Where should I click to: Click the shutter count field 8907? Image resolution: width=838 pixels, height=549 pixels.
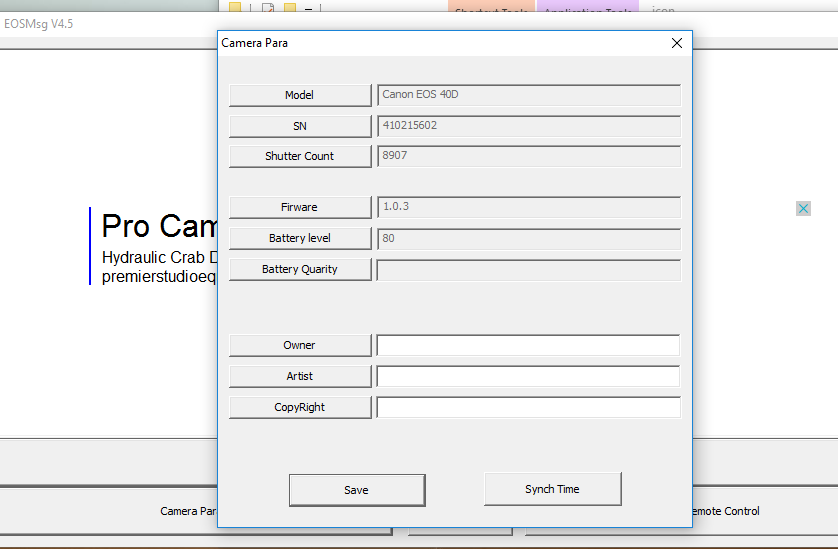pos(529,156)
